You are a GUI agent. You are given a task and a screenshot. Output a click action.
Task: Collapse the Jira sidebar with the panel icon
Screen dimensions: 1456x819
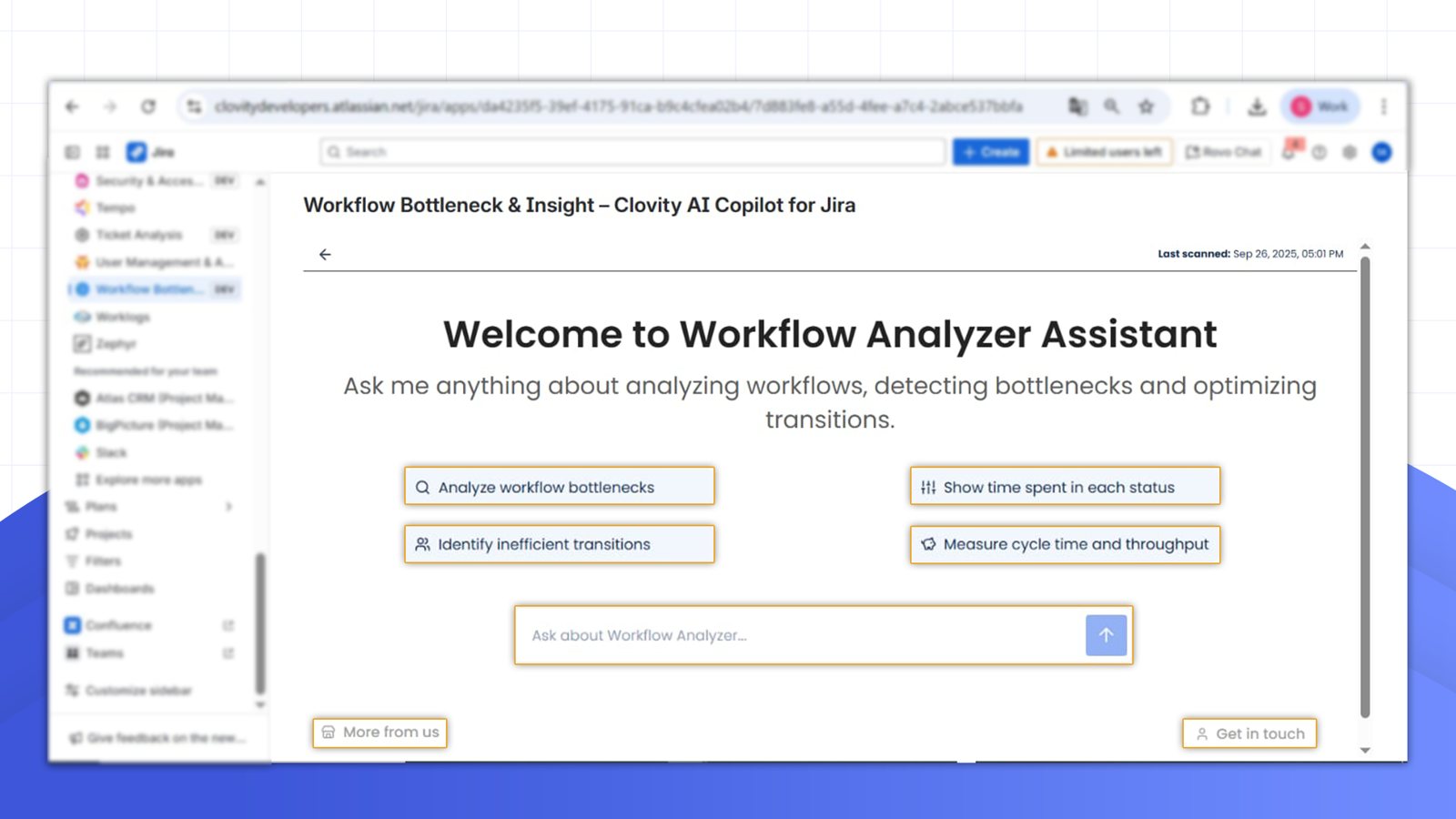[x=73, y=152]
